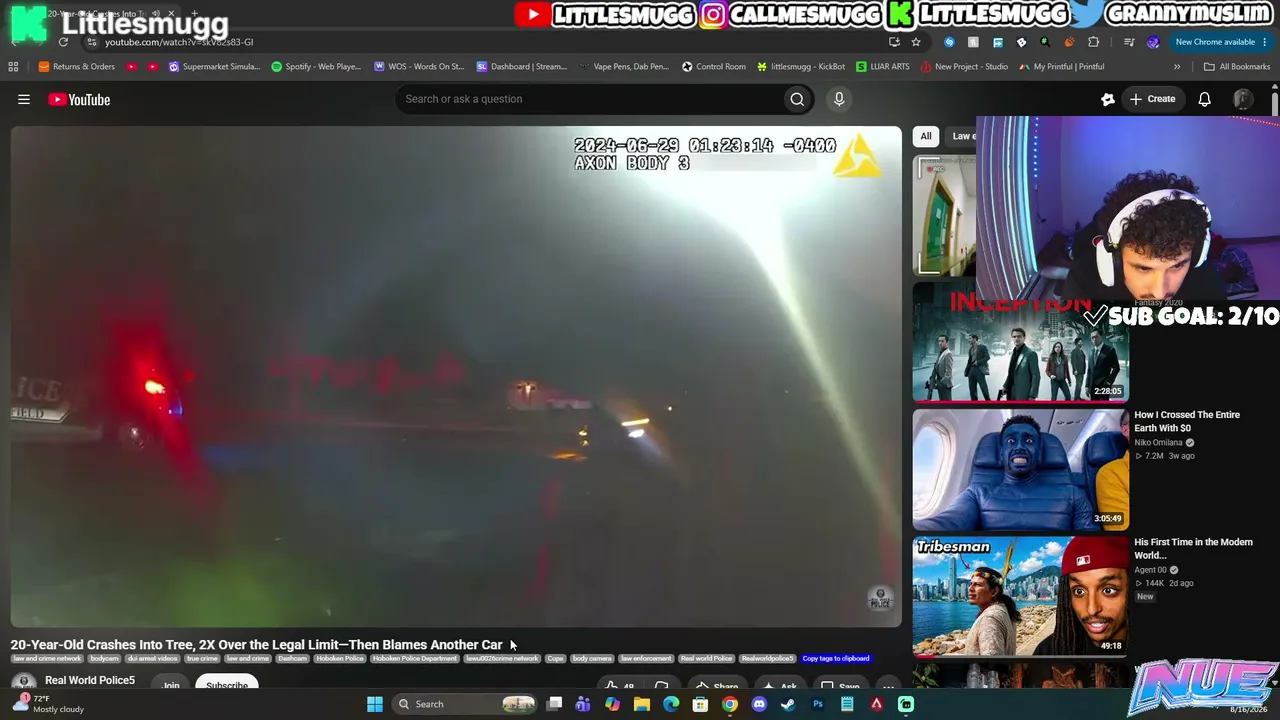Image resolution: width=1280 pixels, height=720 pixels.
Task: Open File Explorer from the taskbar
Action: (x=642, y=704)
